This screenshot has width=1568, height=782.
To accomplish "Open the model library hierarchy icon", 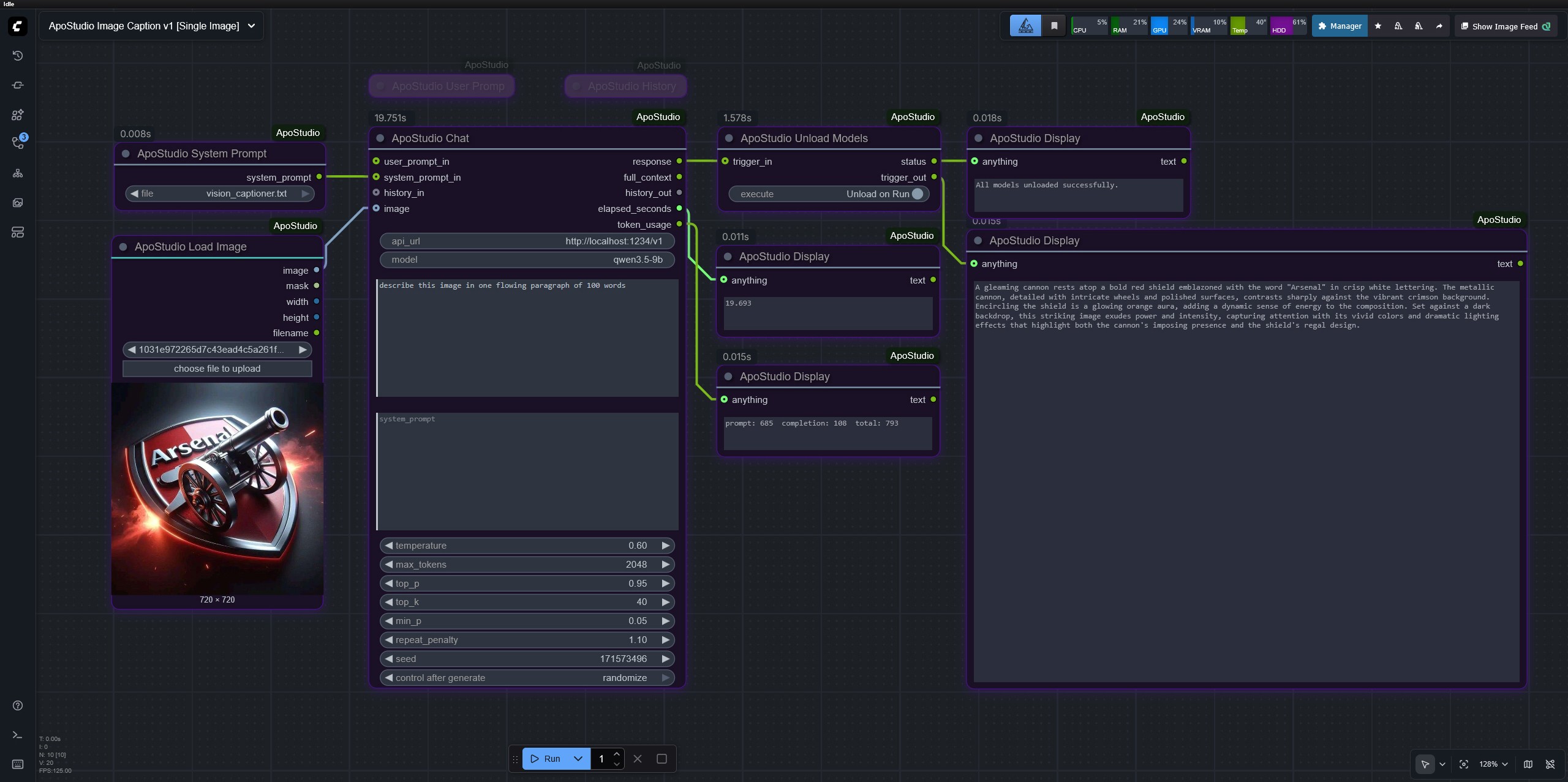I will 18,173.
